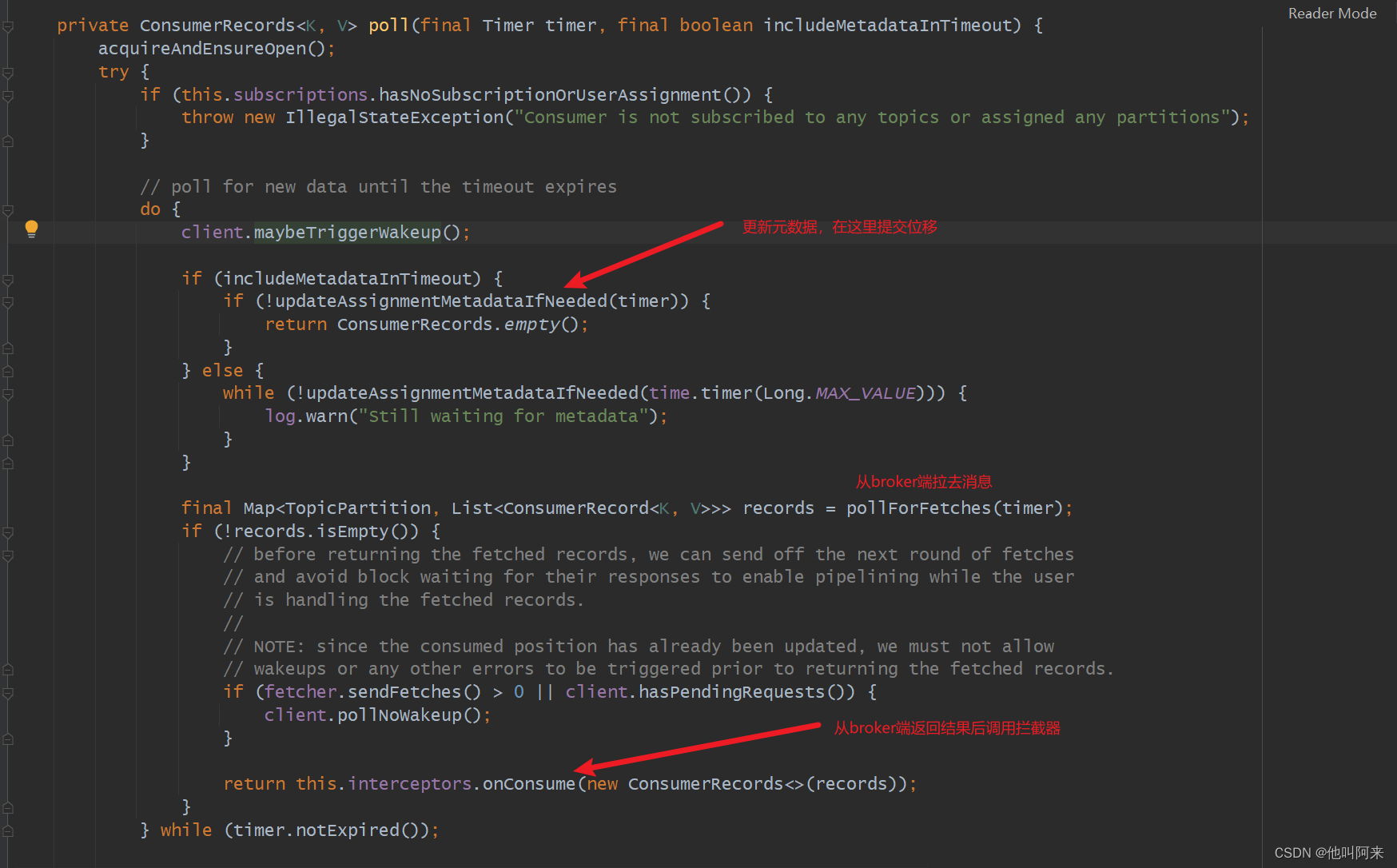The width and height of the screenshot is (1397, 868).
Task: Click the 'wakeups or any other errors' comment line
Action: (668, 669)
